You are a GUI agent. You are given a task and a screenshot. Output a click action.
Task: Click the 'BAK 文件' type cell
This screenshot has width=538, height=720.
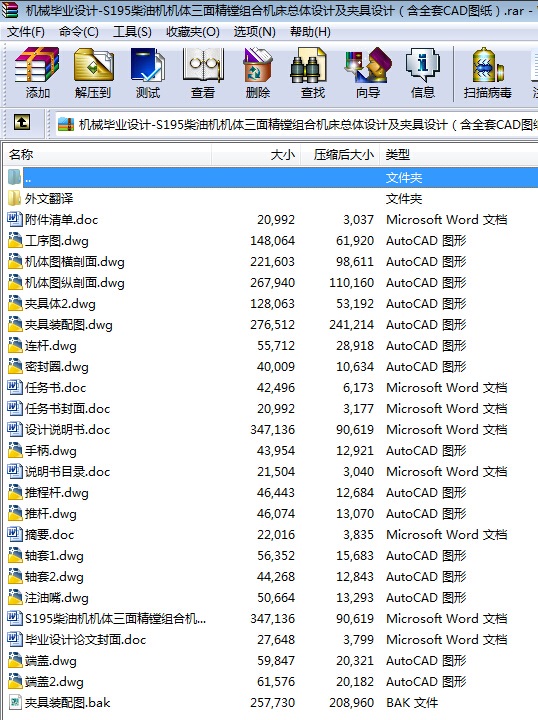[x=412, y=703]
